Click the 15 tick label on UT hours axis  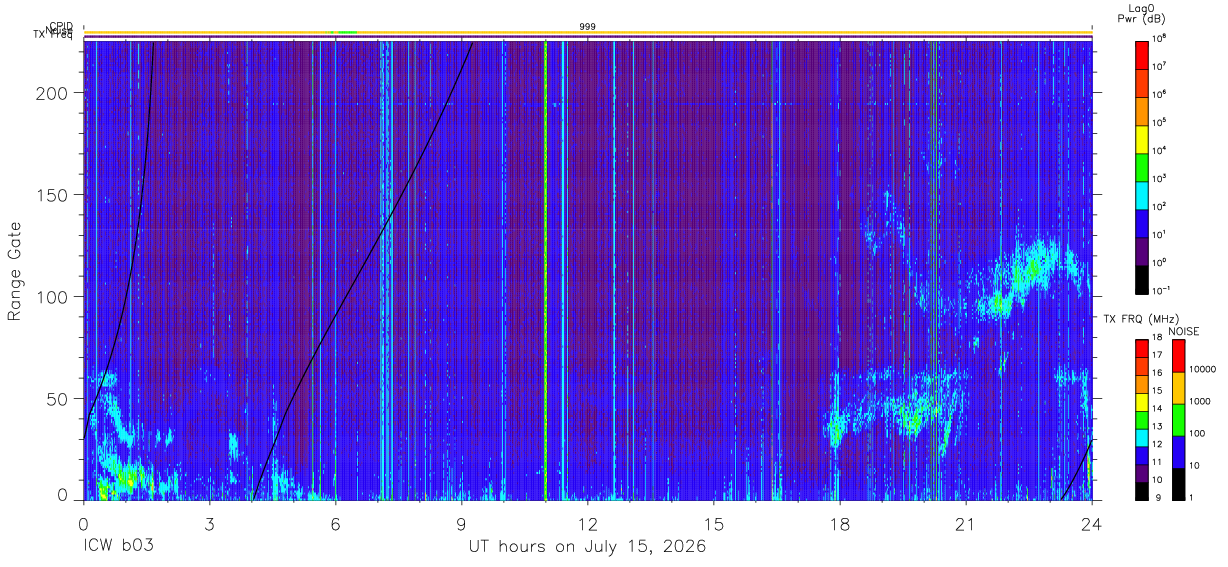click(713, 524)
